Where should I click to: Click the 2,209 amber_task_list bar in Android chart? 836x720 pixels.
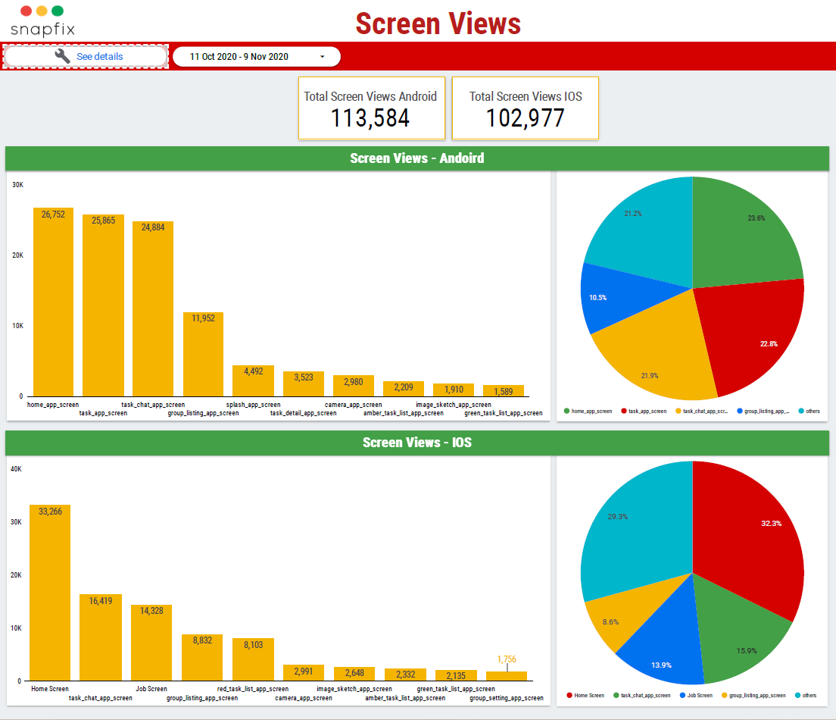pos(404,389)
